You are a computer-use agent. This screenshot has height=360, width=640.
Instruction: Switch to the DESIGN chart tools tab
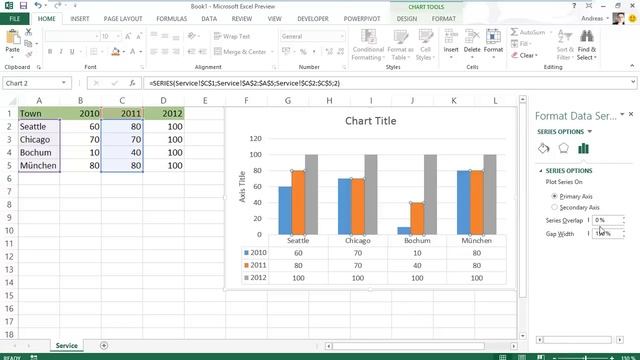click(407, 19)
